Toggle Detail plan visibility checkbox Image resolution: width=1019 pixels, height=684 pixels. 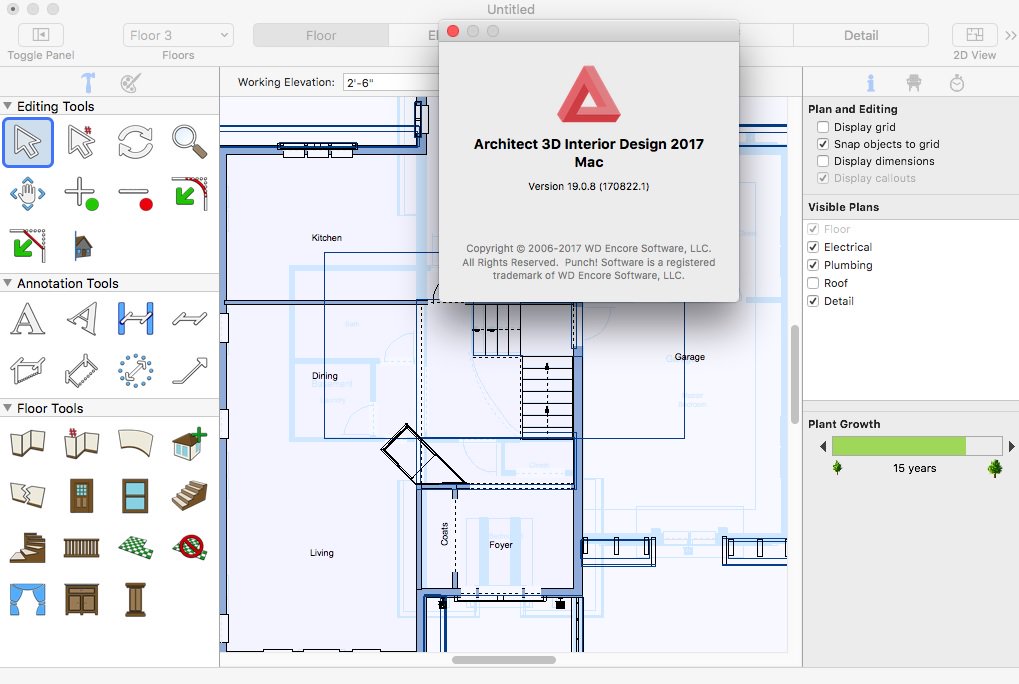tap(812, 301)
